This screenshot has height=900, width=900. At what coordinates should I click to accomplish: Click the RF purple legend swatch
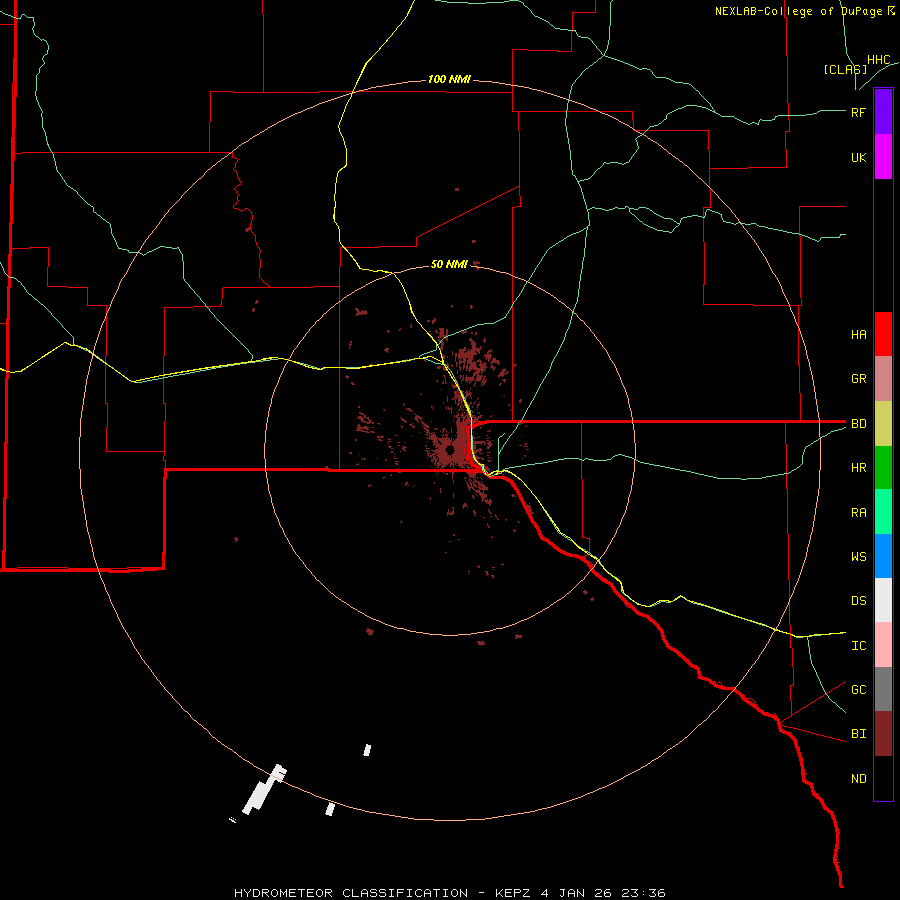(883, 112)
